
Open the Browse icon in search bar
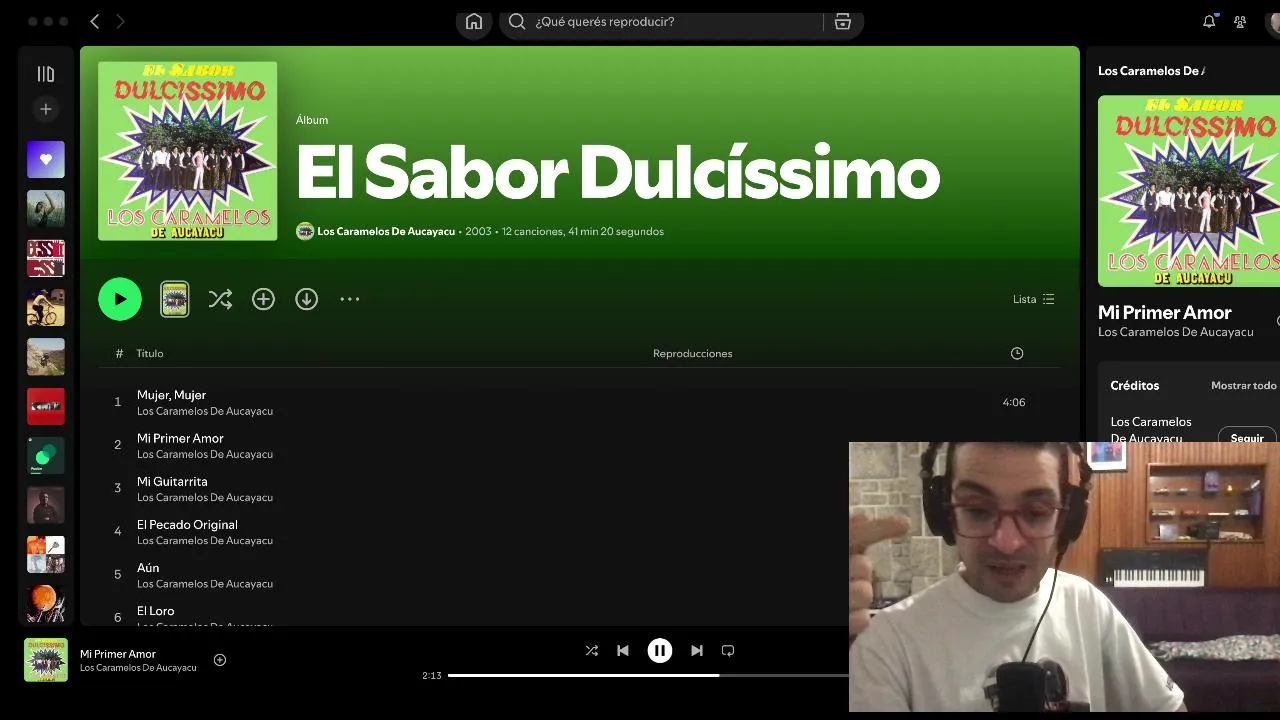coord(843,22)
